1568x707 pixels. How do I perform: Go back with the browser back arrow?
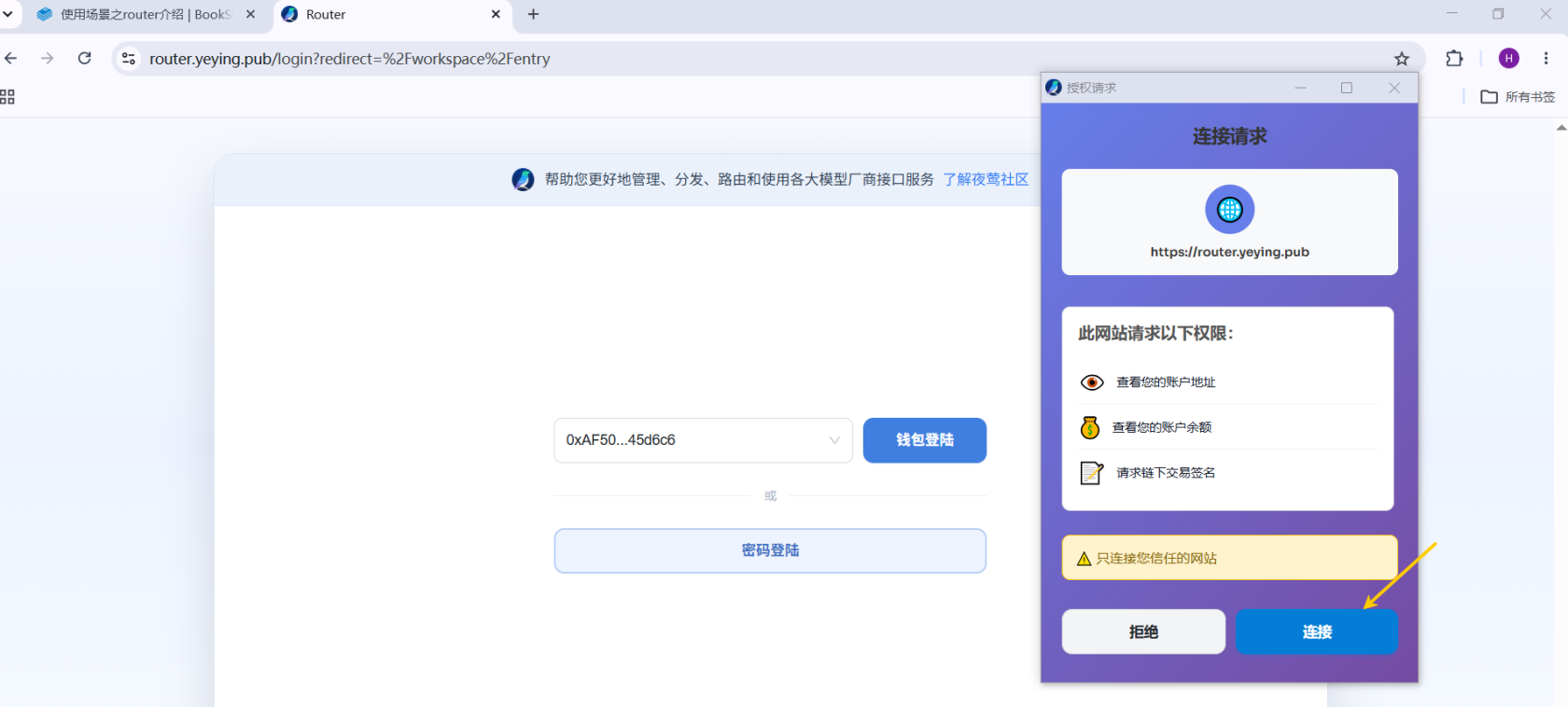tap(11, 58)
